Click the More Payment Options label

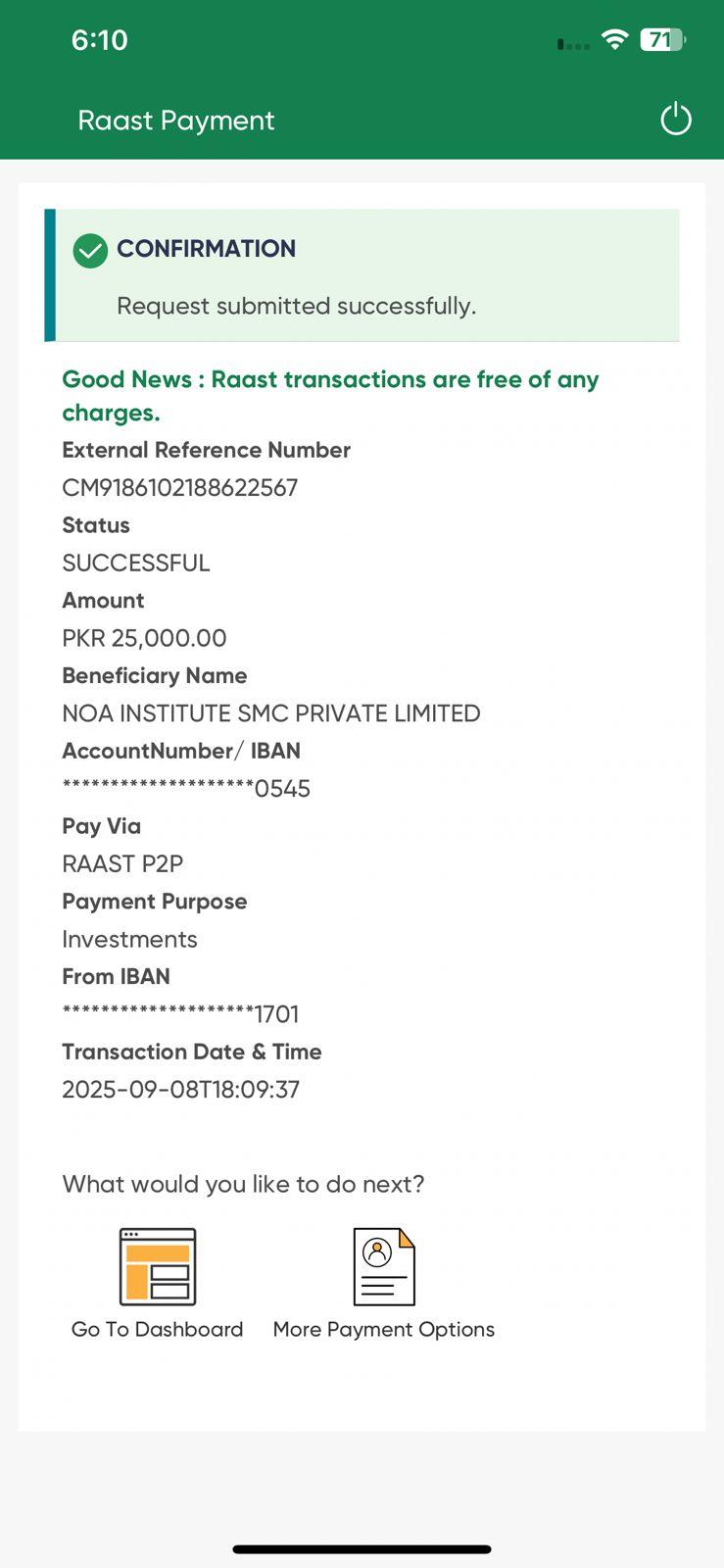(x=384, y=1329)
